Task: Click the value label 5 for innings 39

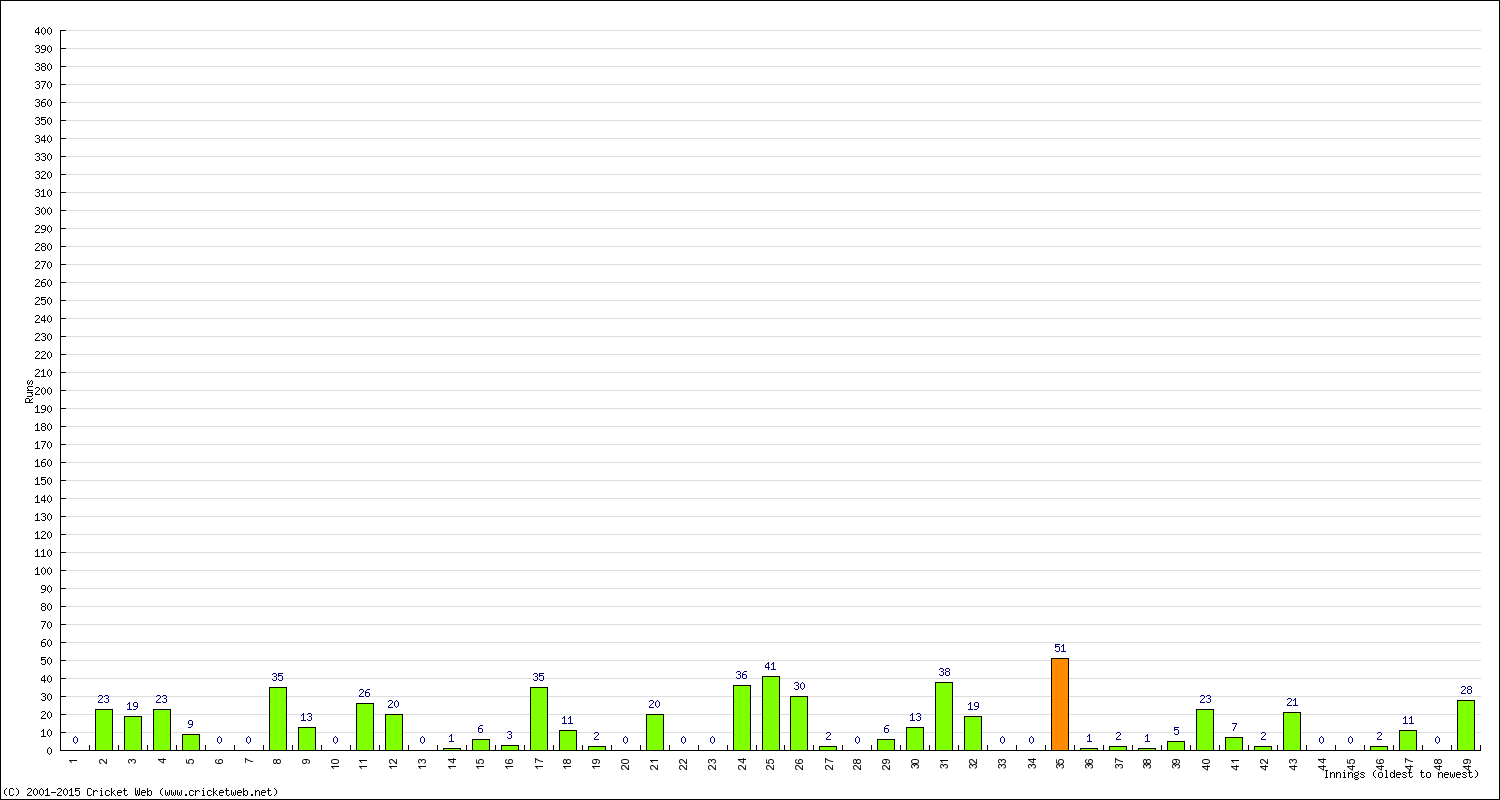Action: [1176, 731]
